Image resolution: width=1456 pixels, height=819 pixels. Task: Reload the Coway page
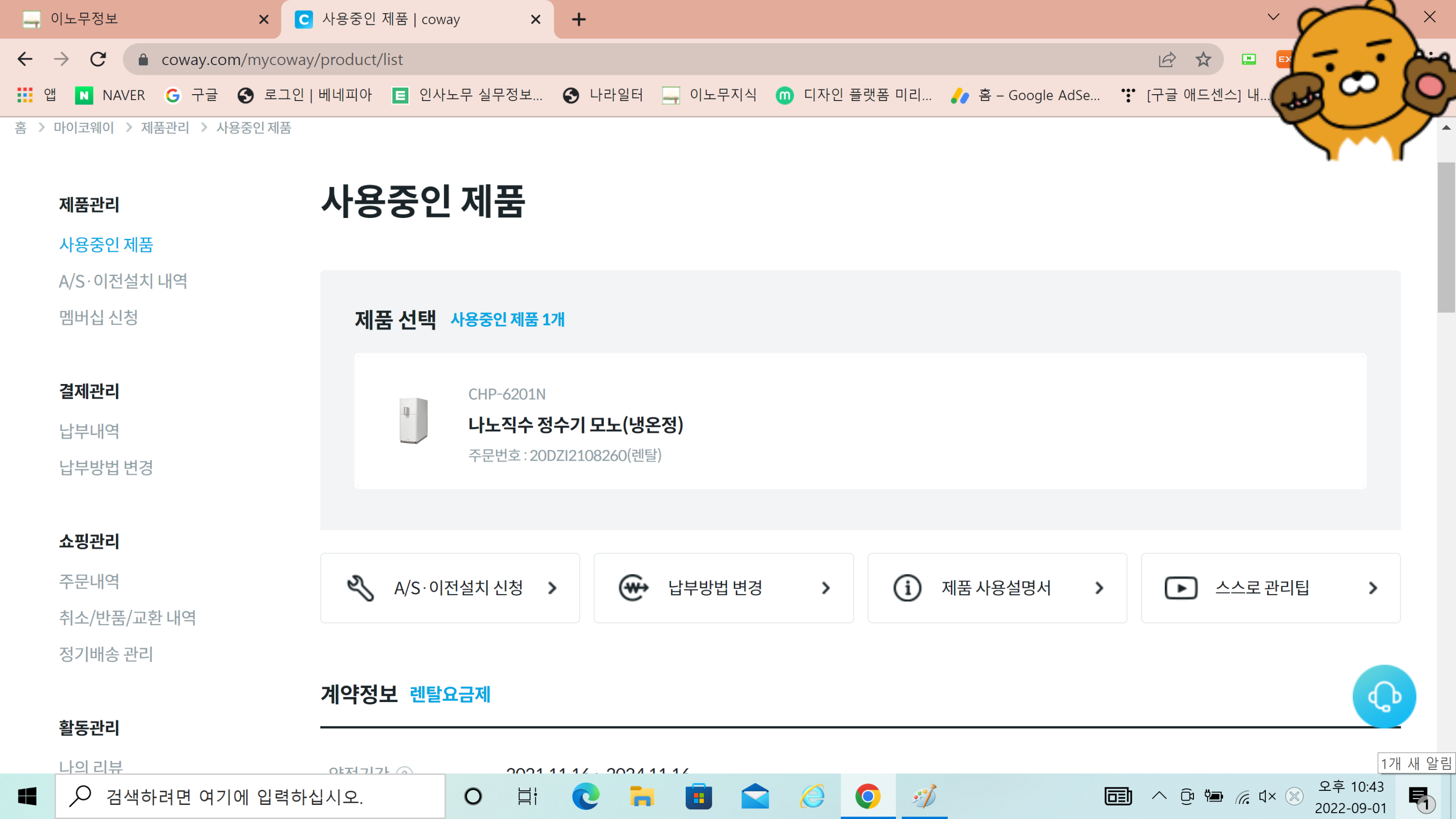pyautogui.click(x=99, y=59)
